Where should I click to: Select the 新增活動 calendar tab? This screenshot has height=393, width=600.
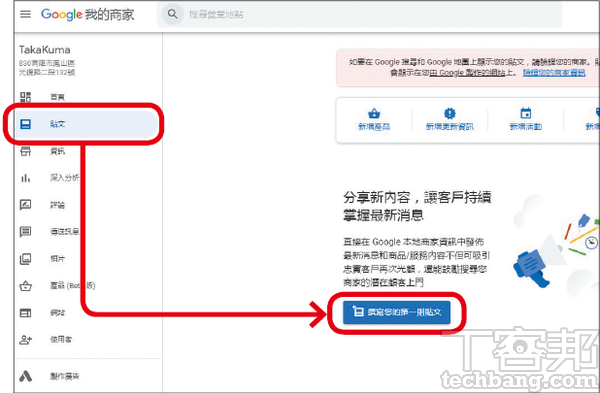526,119
